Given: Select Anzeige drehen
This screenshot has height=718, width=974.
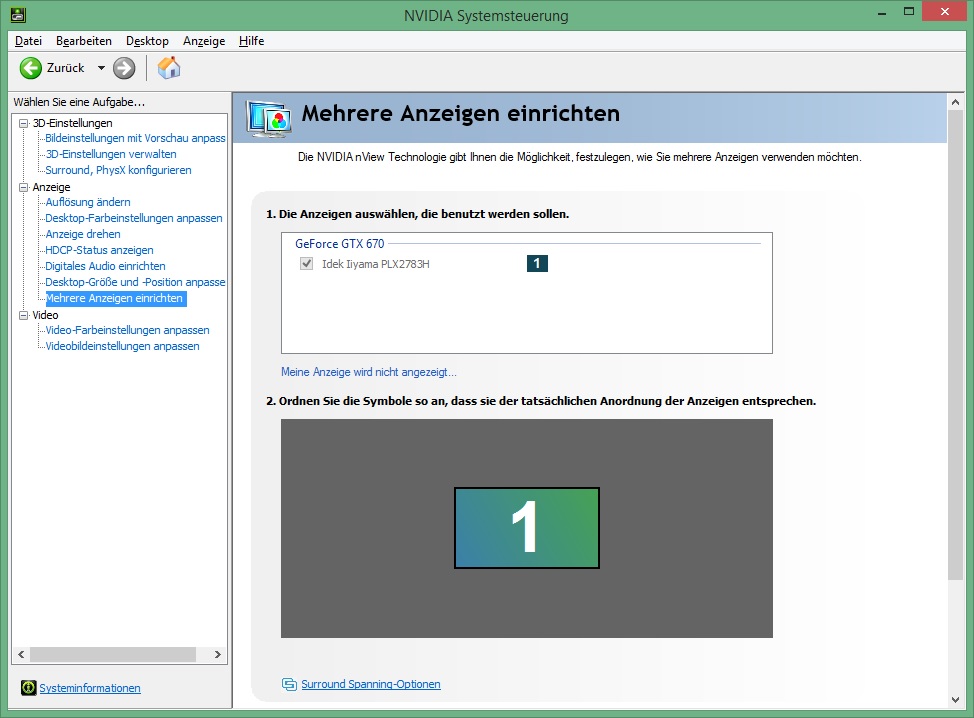Looking at the screenshot, I should [x=83, y=234].
